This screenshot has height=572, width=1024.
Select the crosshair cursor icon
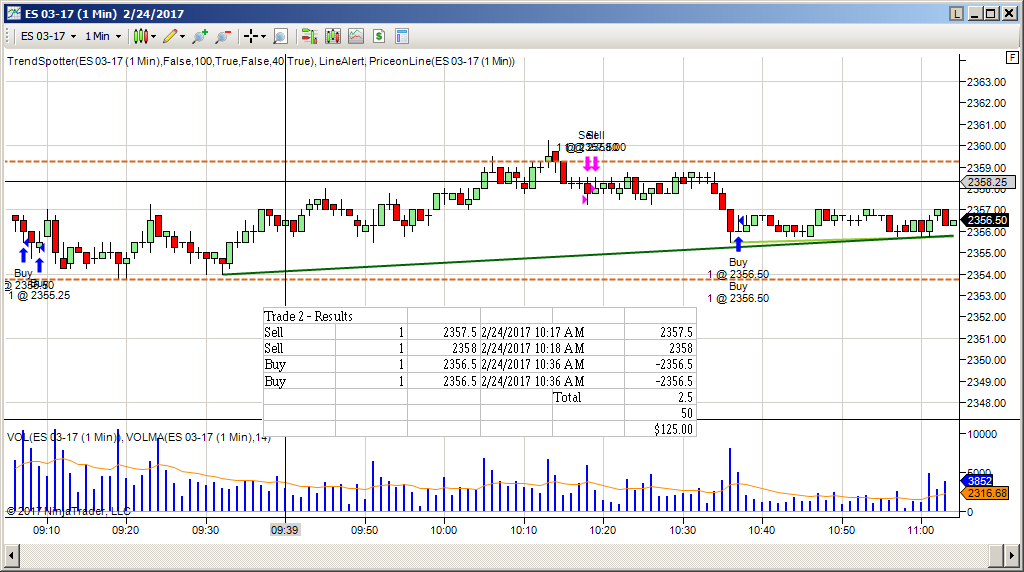coord(251,37)
